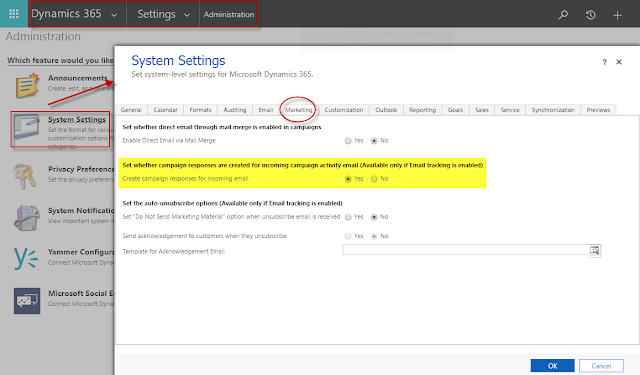Choose Yes for Do Not Send Marketing Material

[x=348, y=217]
